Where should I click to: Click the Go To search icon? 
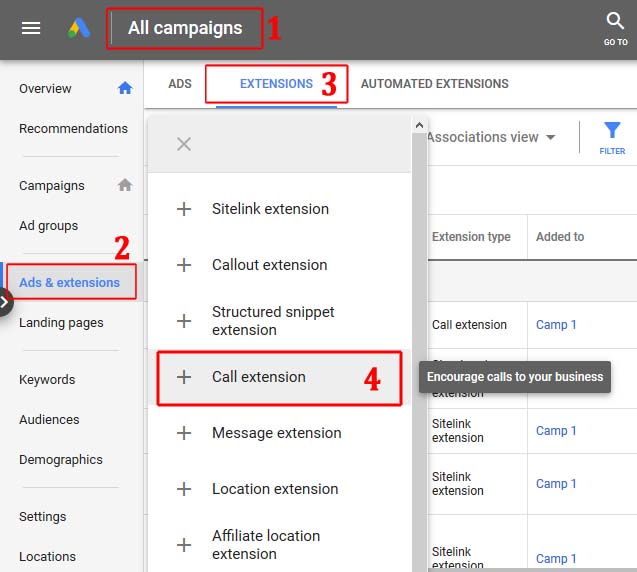click(x=615, y=22)
